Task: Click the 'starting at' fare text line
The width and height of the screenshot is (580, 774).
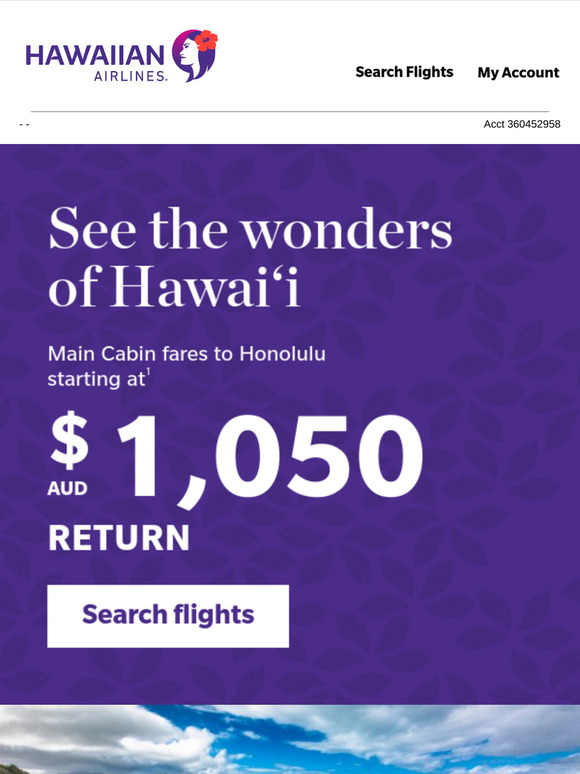Action: click(x=97, y=379)
